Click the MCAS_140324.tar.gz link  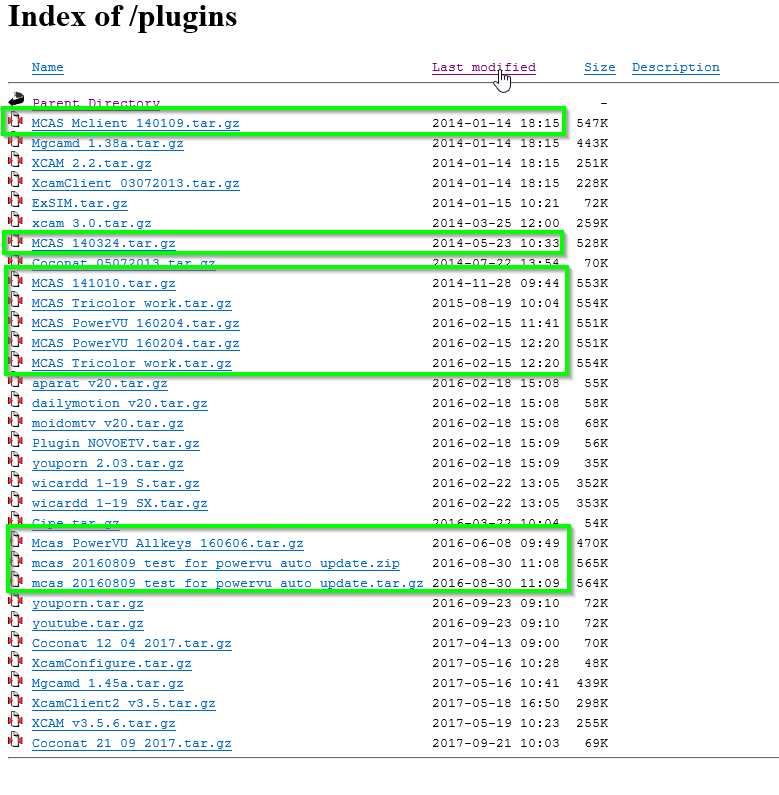[x=103, y=243]
